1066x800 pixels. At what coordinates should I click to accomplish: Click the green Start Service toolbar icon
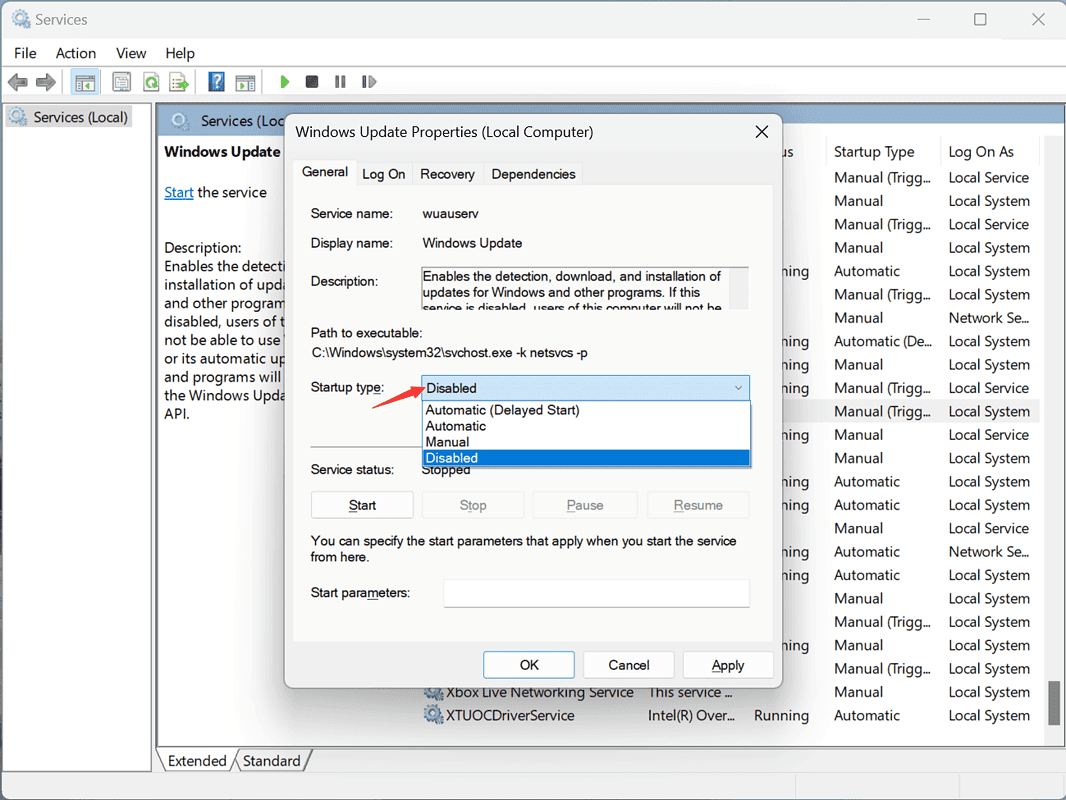pos(285,82)
